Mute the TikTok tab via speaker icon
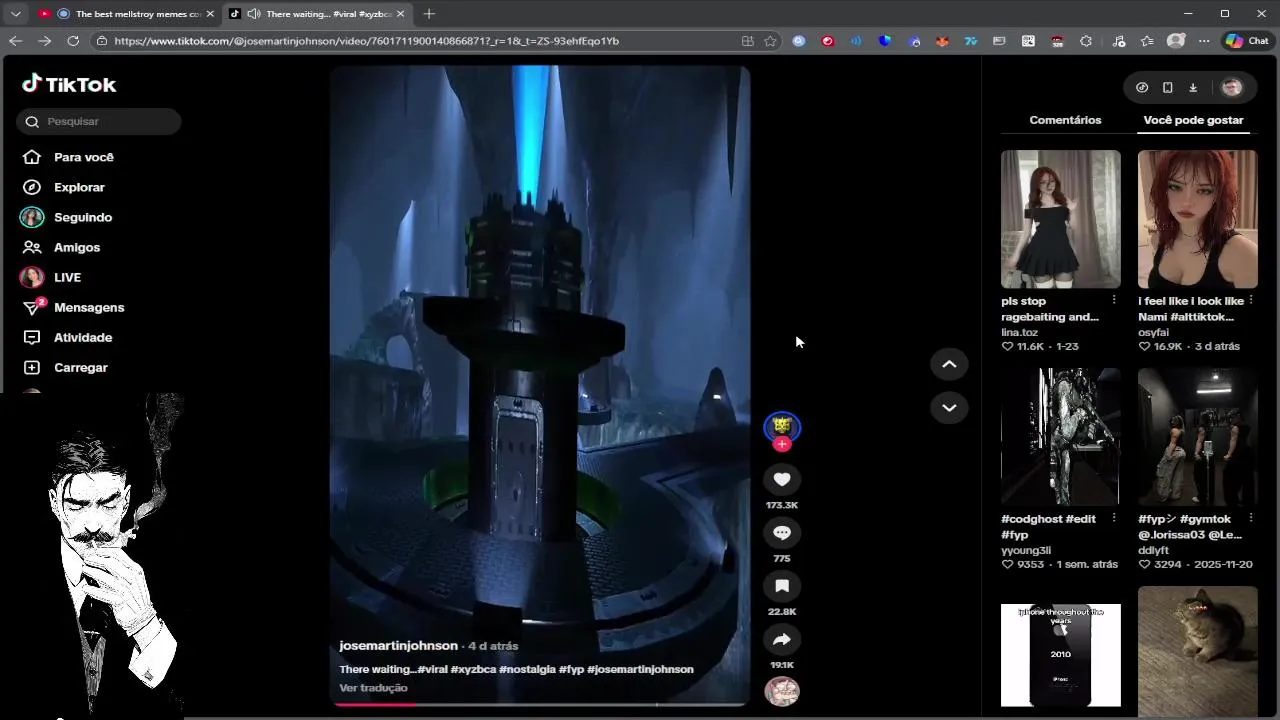 tap(253, 14)
